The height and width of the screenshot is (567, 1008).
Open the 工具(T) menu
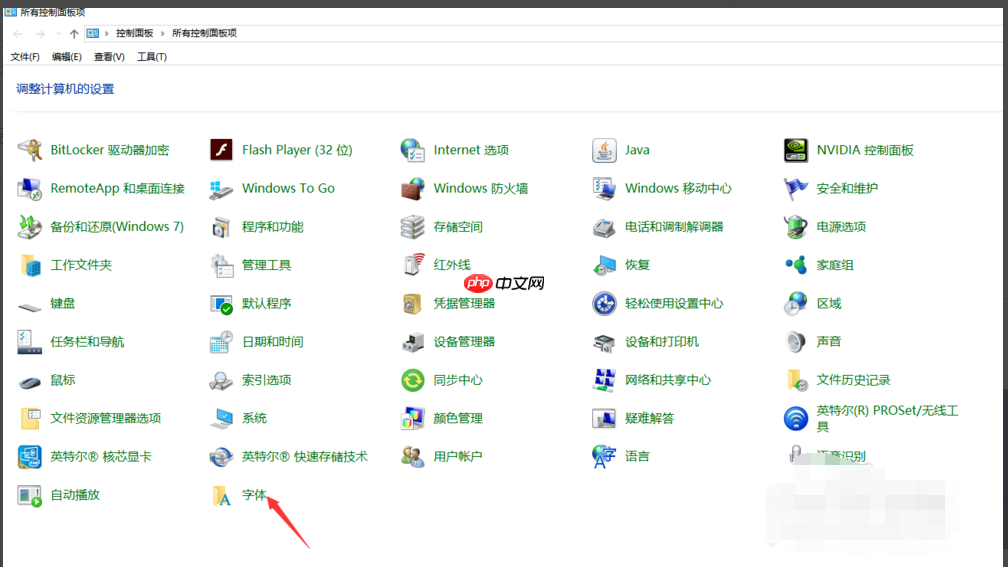[x=152, y=57]
